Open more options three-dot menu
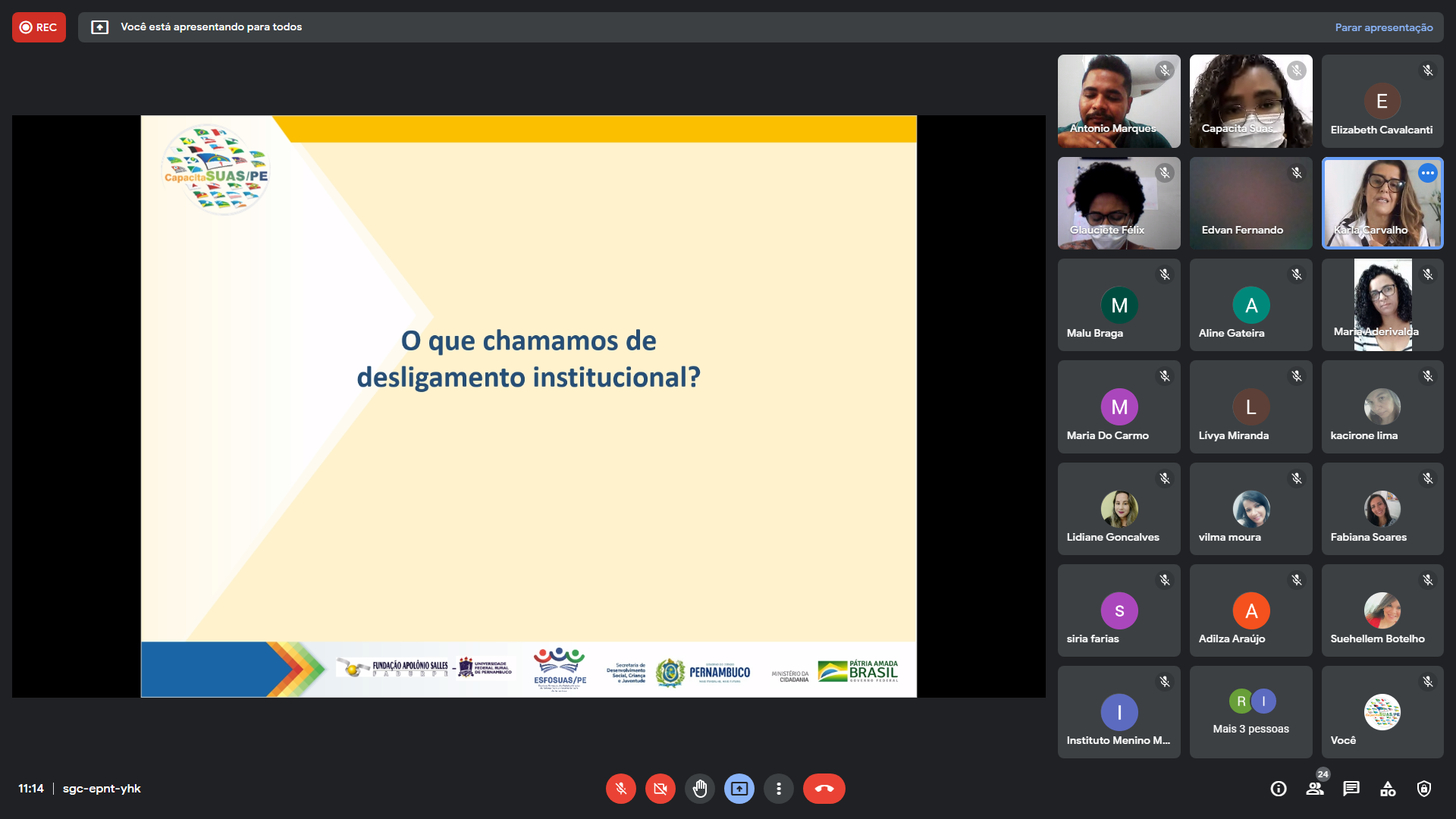Image resolution: width=1456 pixels, height=819 pixels. pyautogui.click(x=778, y=789)
